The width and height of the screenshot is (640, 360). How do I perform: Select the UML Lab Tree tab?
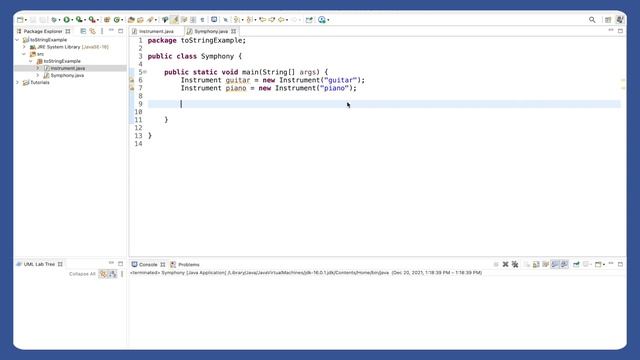click(x=39, y=264)
